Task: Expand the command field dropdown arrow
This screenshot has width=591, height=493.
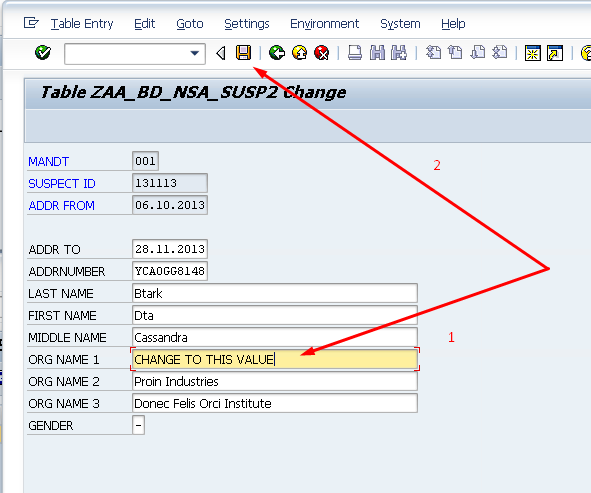Action: [194, 54]
